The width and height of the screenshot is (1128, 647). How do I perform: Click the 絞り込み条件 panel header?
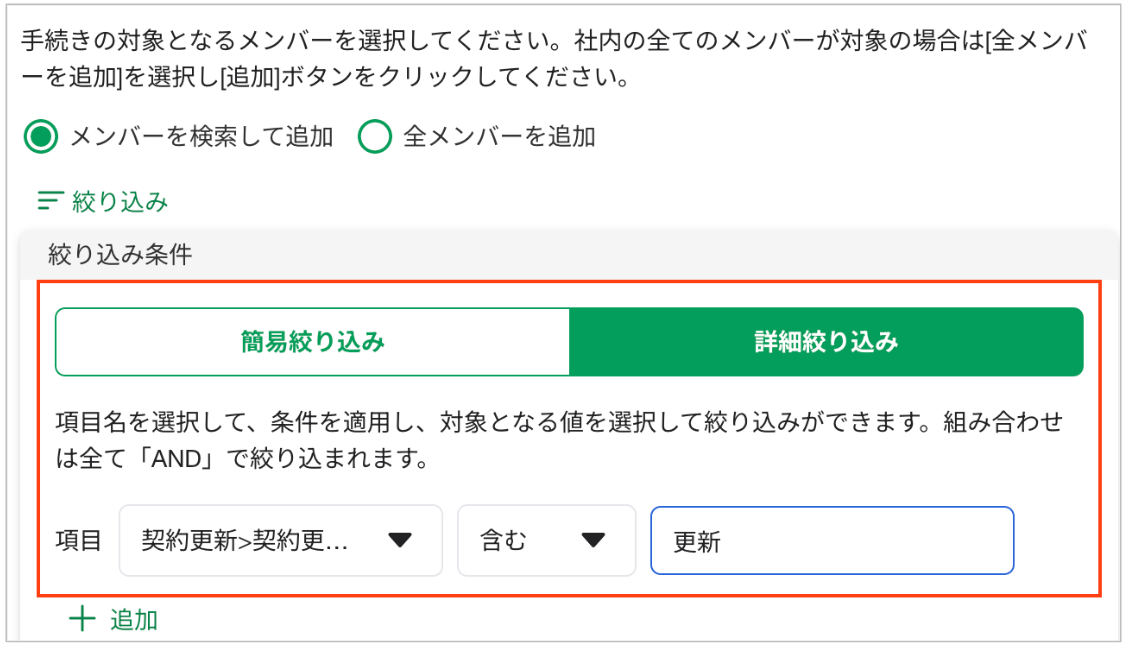568,255
